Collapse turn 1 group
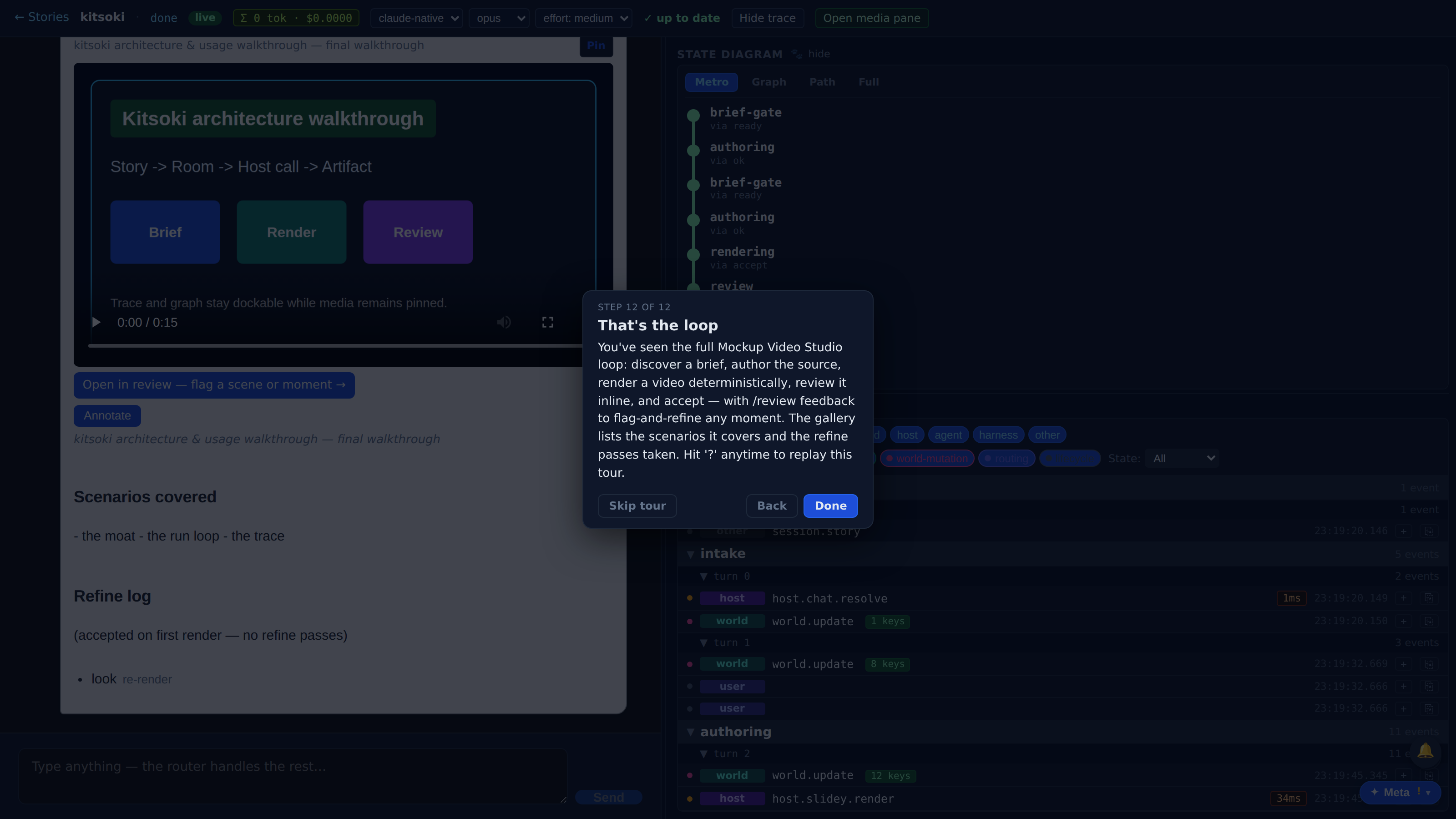1456x819 pixels. click(704, 642)
